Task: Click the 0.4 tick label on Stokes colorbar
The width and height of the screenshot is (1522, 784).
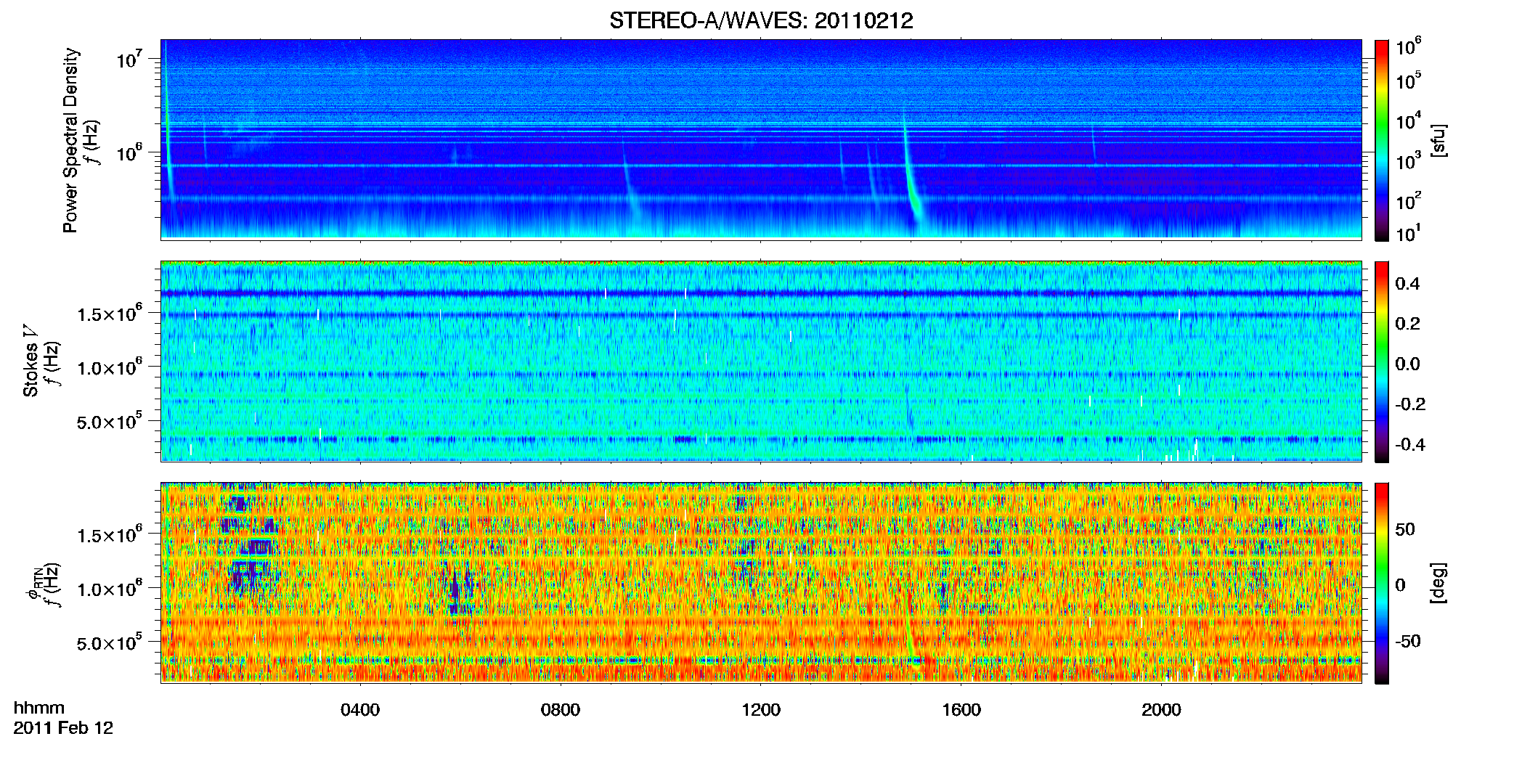Action: coord(1407,284)
